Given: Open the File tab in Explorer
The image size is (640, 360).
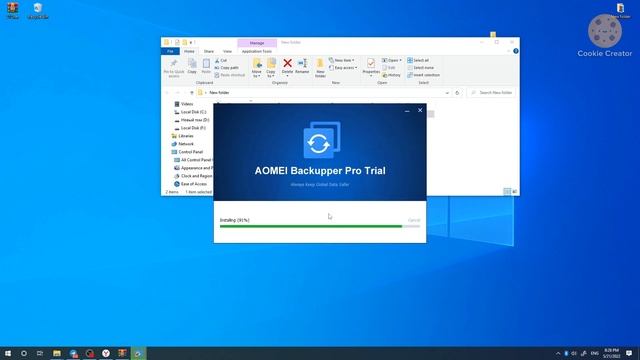Looking at the screenshot, I should pos(170,51).
